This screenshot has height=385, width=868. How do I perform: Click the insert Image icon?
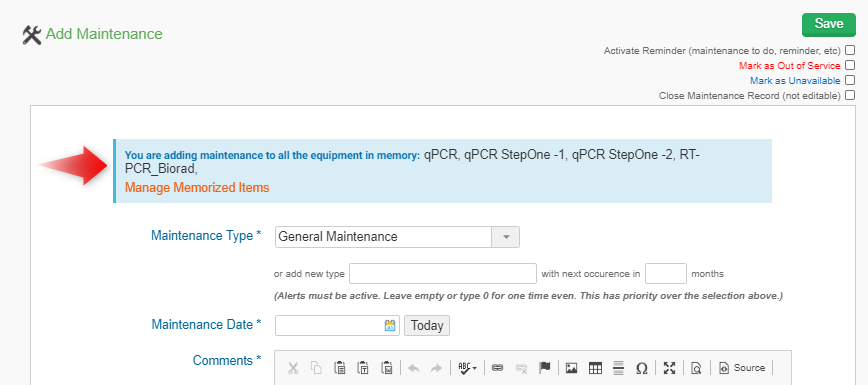[572, 367]
